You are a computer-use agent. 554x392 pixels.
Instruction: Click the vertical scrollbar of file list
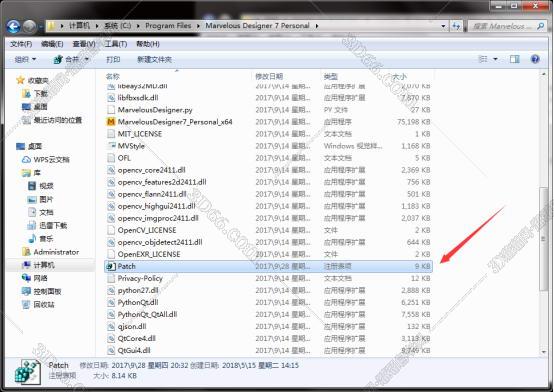(543, 212)
